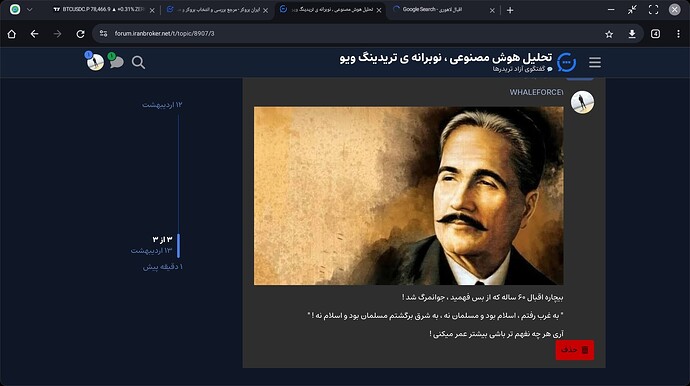Open the browser home page
The height and width of the screenshot is (386, 690).
click(11, 34)
